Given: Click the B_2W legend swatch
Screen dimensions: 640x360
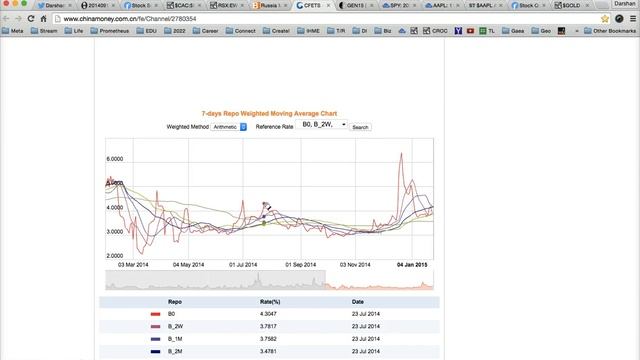Looking at the screenshot, I should pos(155,327).
